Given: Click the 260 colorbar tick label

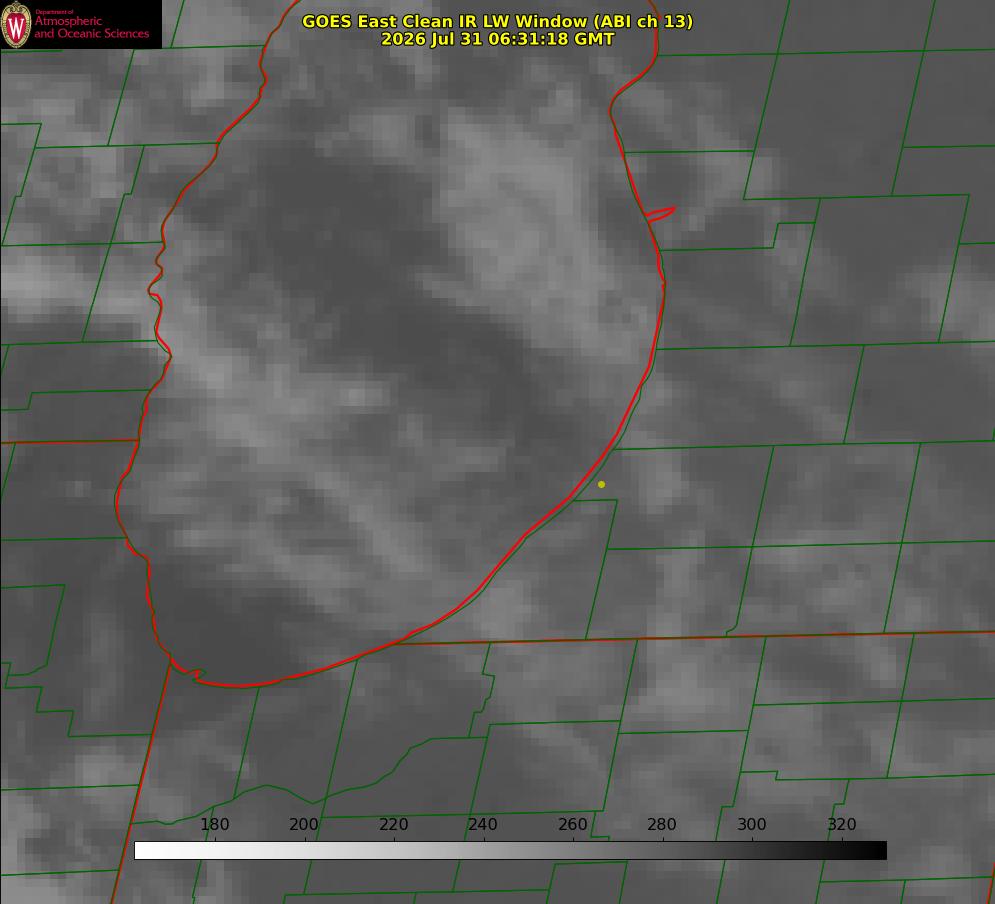Looking at the screenshot, I should coord(572,824).
